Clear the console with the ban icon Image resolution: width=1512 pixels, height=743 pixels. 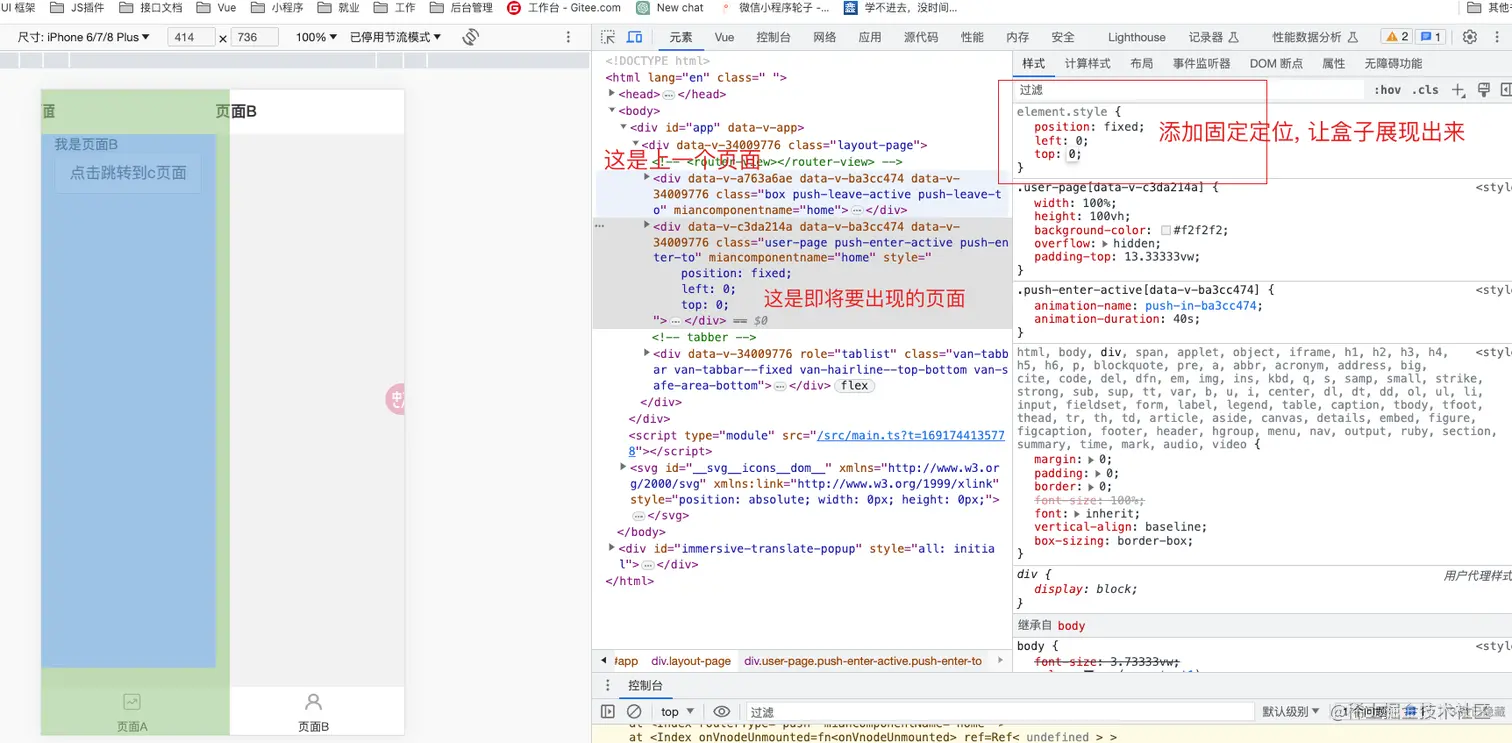coord(633,712)
